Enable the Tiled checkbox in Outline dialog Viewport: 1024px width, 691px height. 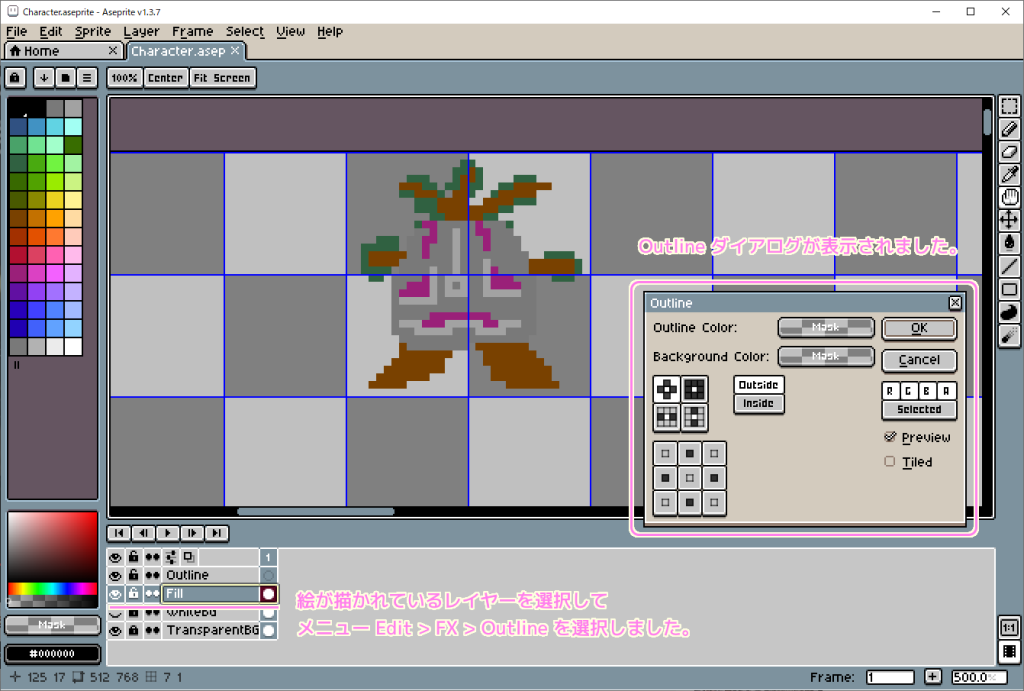(x=889, y=461)
